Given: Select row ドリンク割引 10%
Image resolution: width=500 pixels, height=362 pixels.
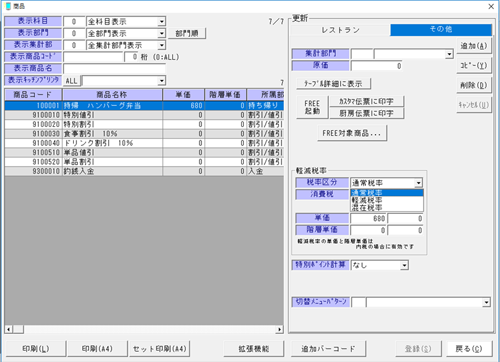Looking at the screenshot, I should [x=144, y=143].
